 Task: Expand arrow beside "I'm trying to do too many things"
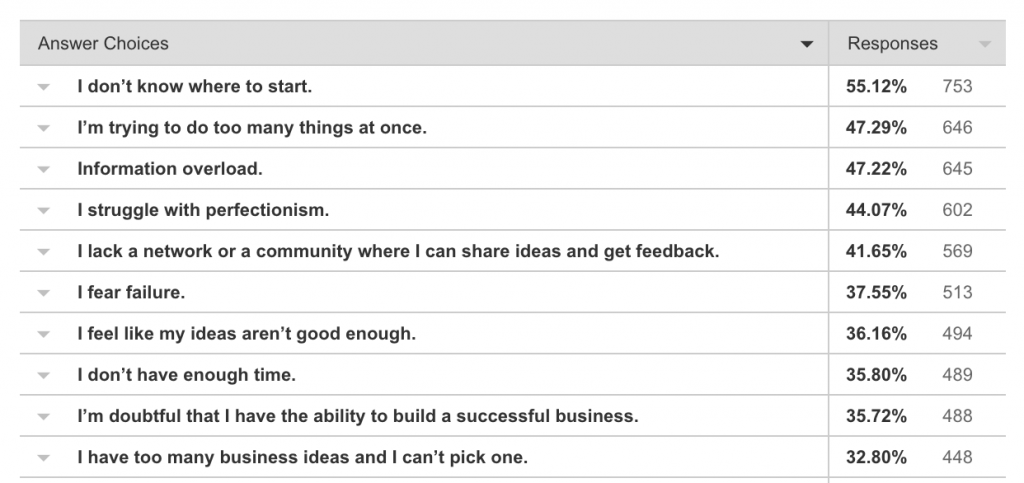43,128
